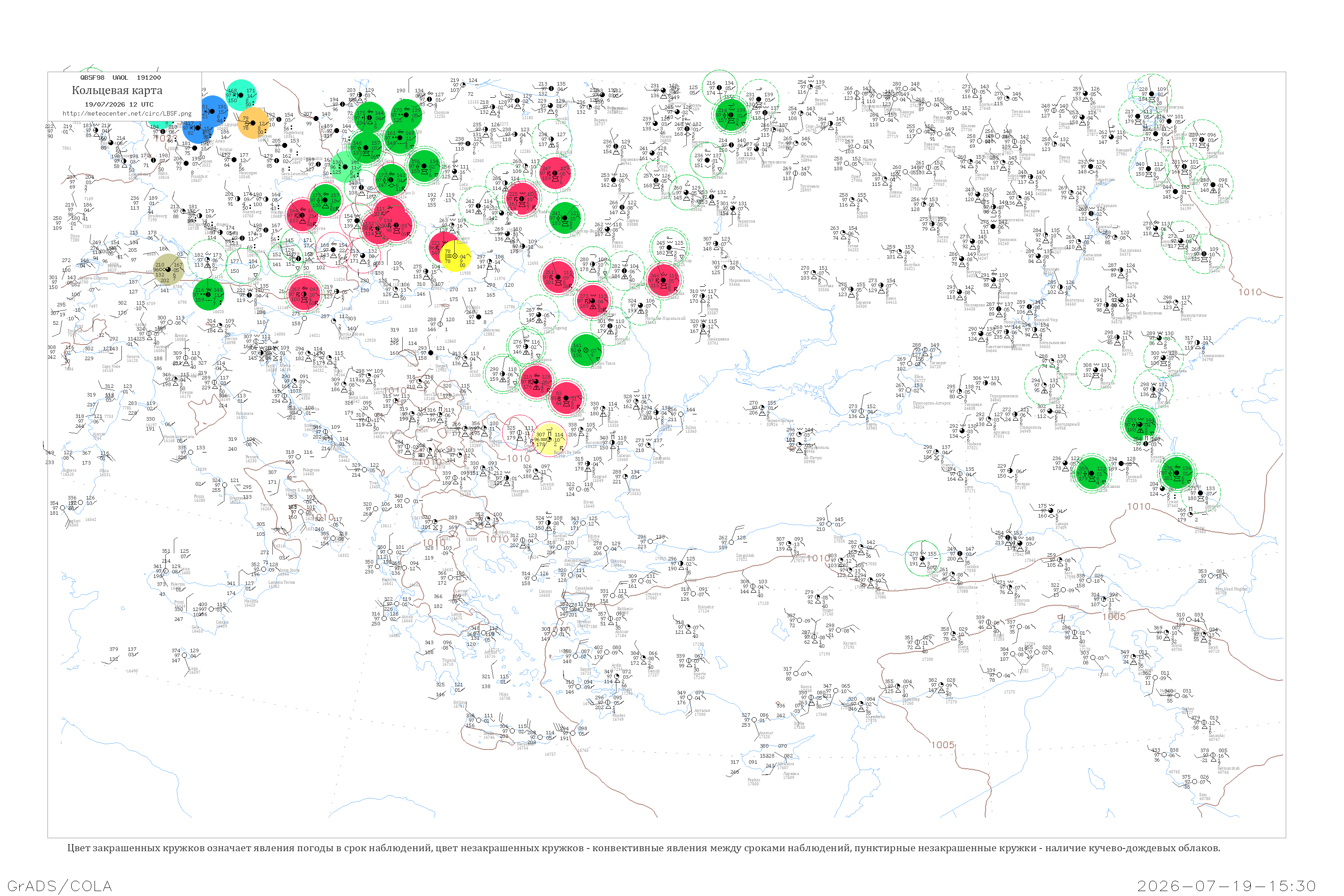This screenshot has width=1344, height=896.
Task: Click the "Dijon 7280" station label
Action: click(75, 238)
